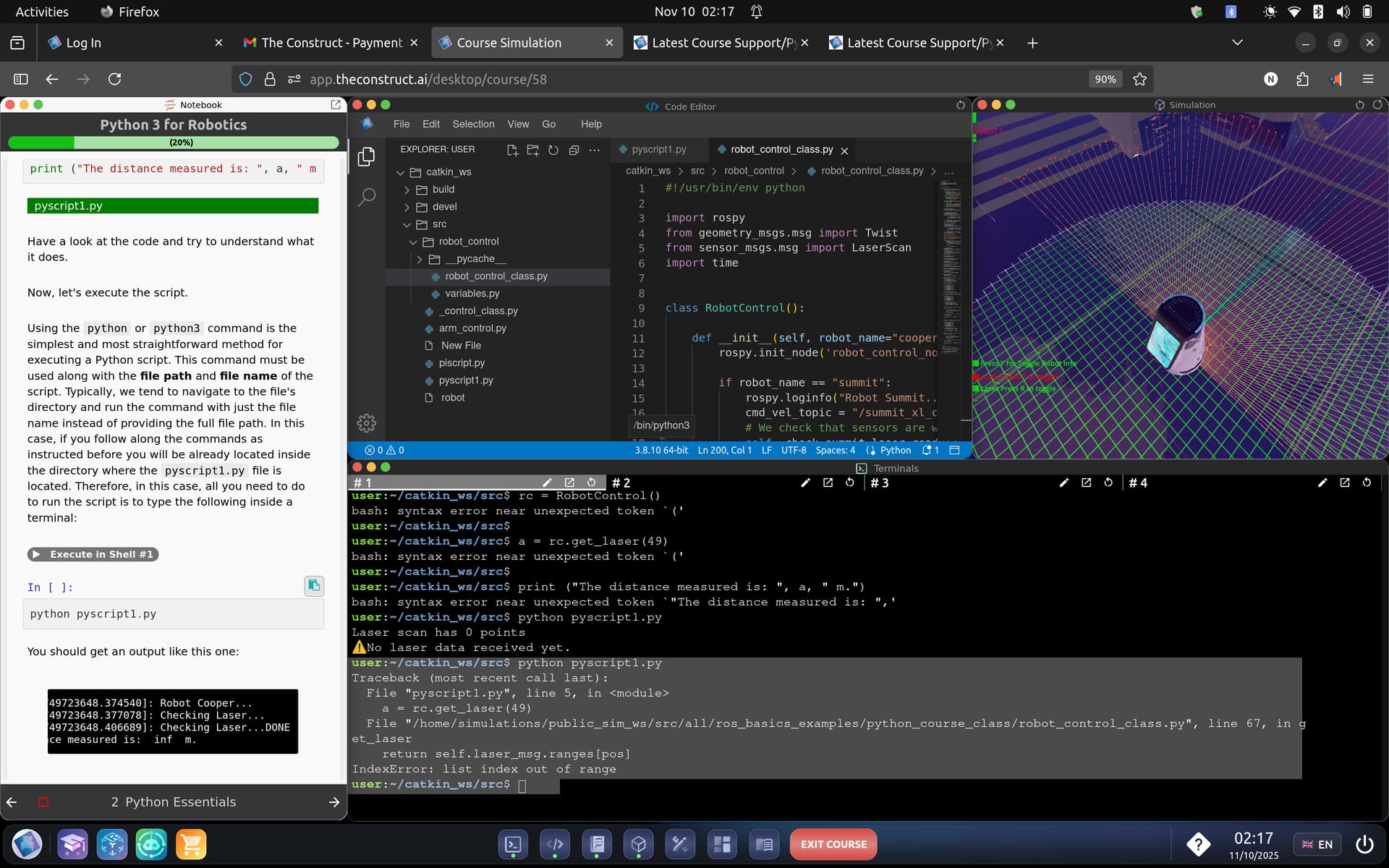Open the Manage gear in code editor
The height and width of the screenshot is (868, 1389).
367,423
